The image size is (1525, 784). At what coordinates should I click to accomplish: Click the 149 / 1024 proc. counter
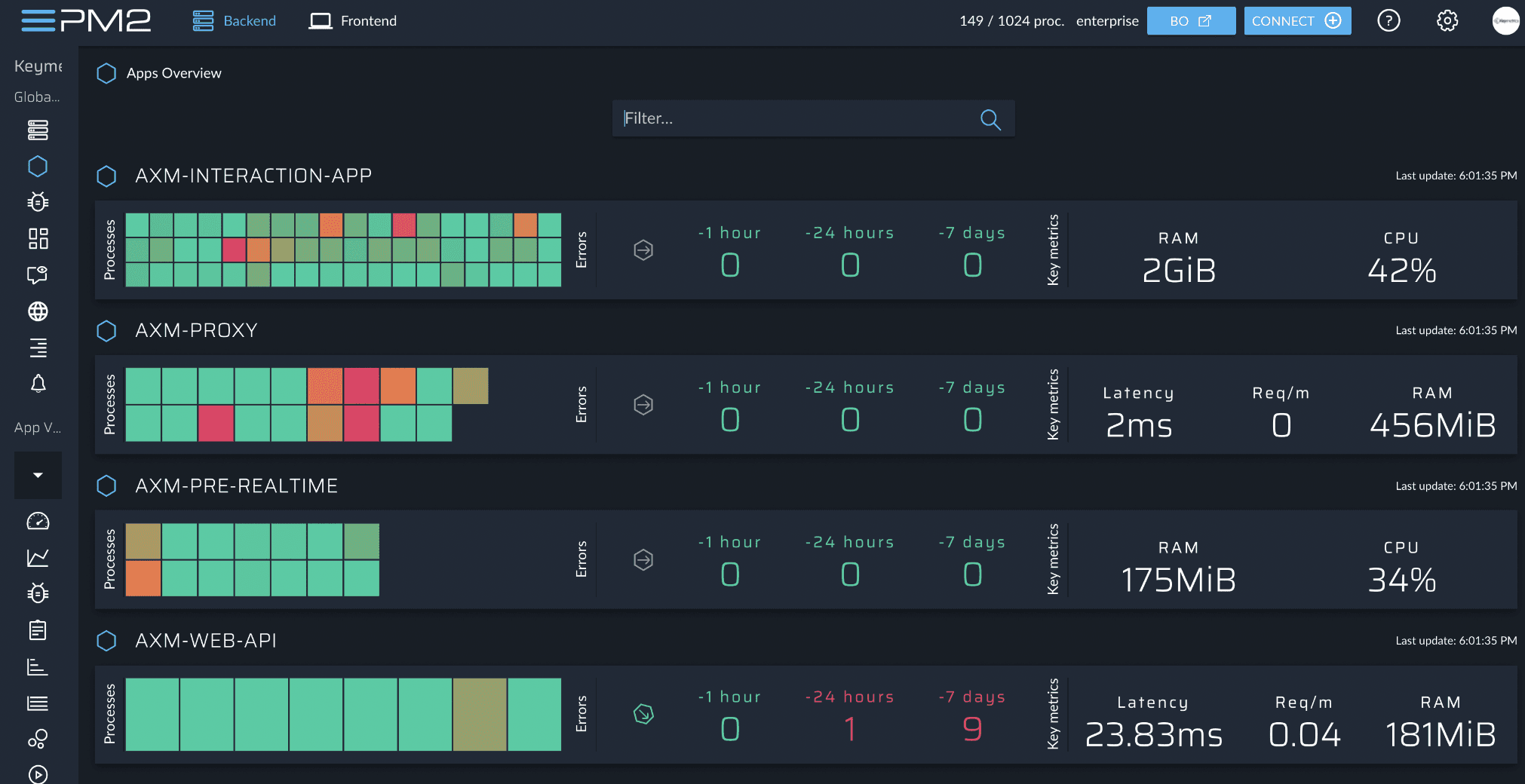pos(1011,21)
